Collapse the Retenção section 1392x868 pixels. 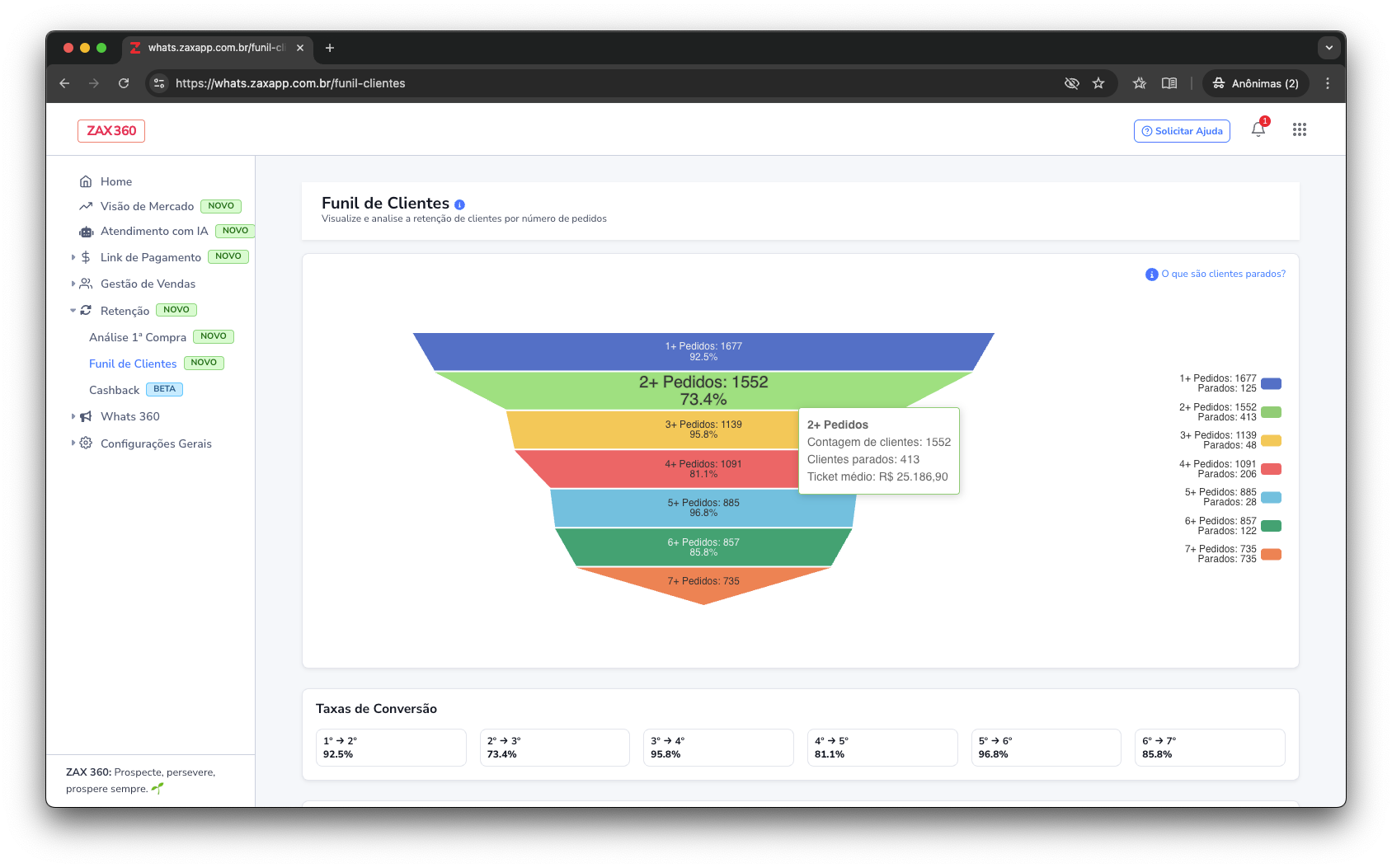tap(125, 311)
